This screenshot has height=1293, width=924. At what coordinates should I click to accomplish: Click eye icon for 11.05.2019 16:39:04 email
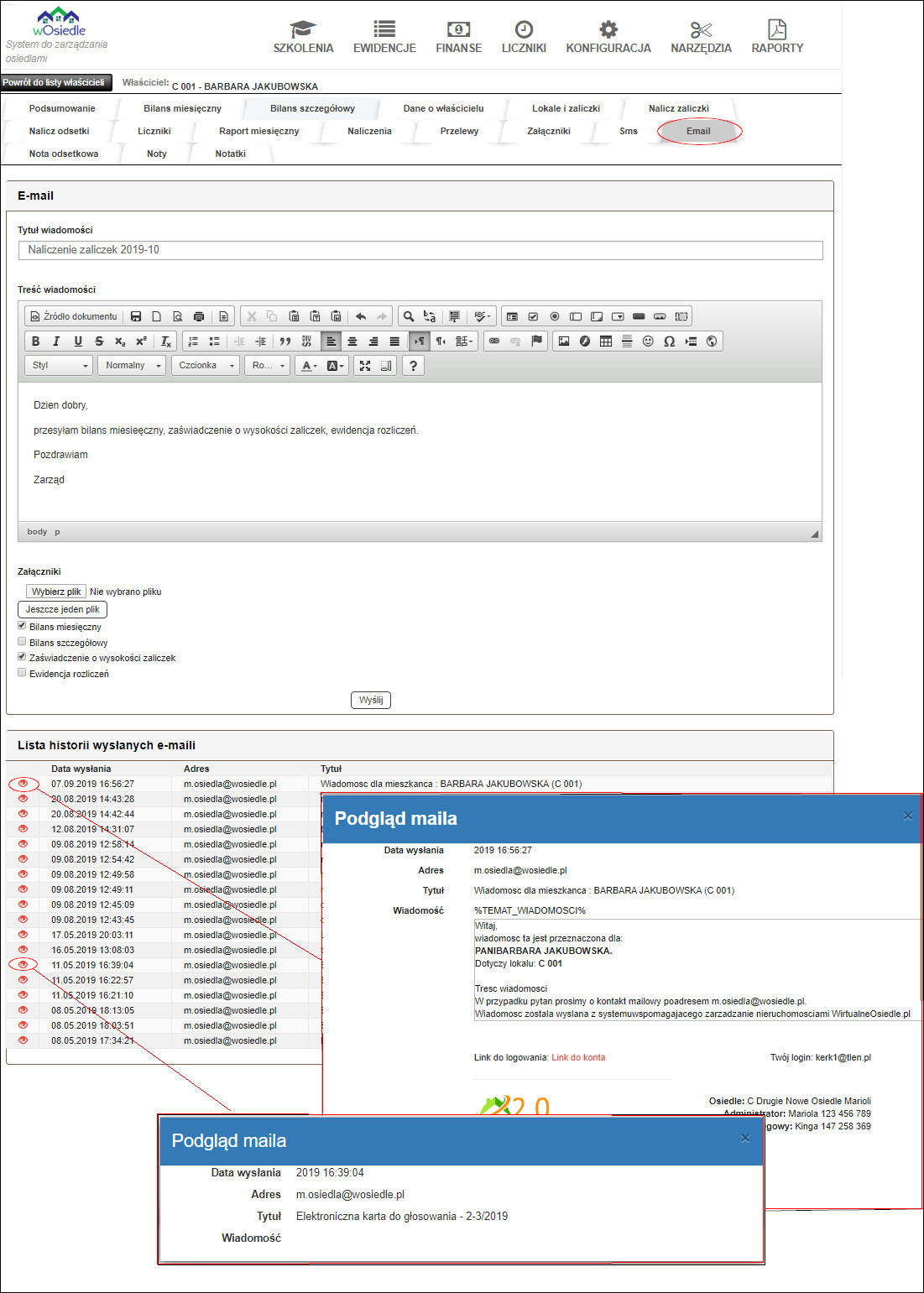pos(23,964)
